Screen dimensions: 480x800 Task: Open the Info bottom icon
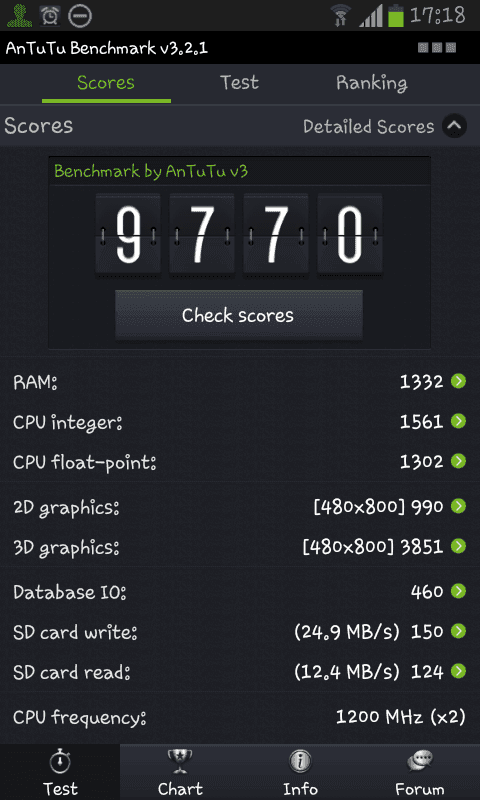click(300, 762)
